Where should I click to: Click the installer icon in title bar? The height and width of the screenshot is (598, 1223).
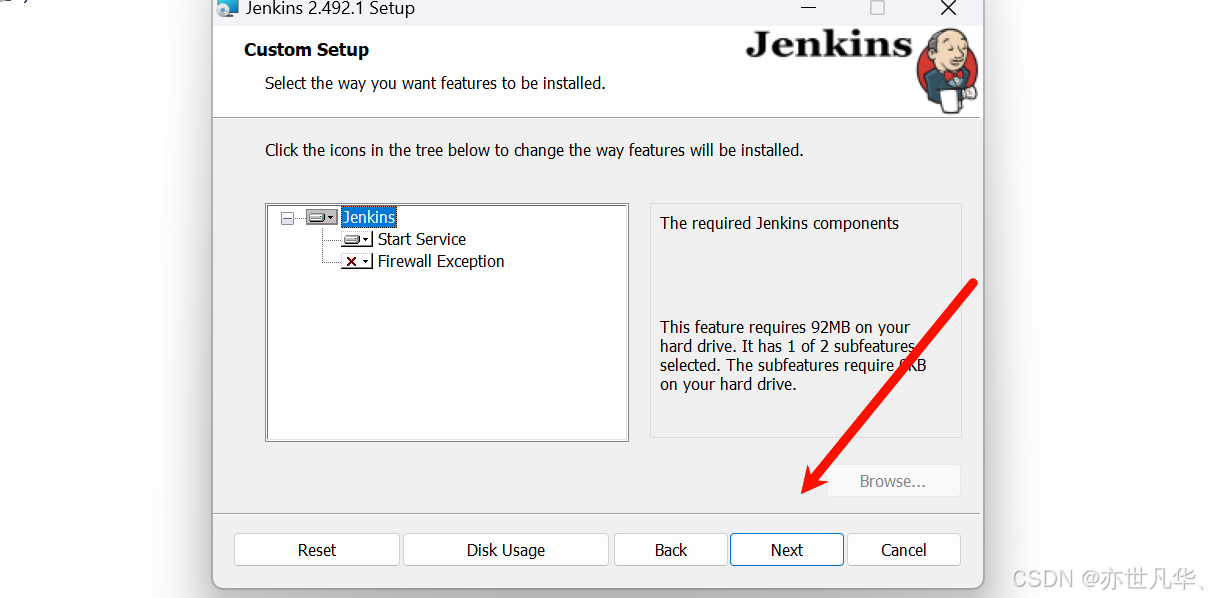tap(228, 8)
